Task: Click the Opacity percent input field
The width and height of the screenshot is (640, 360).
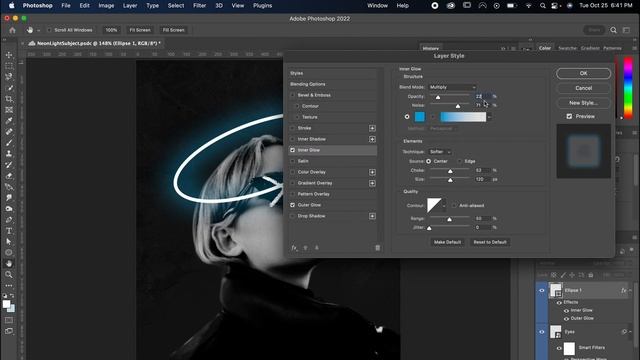Action: 482,96
